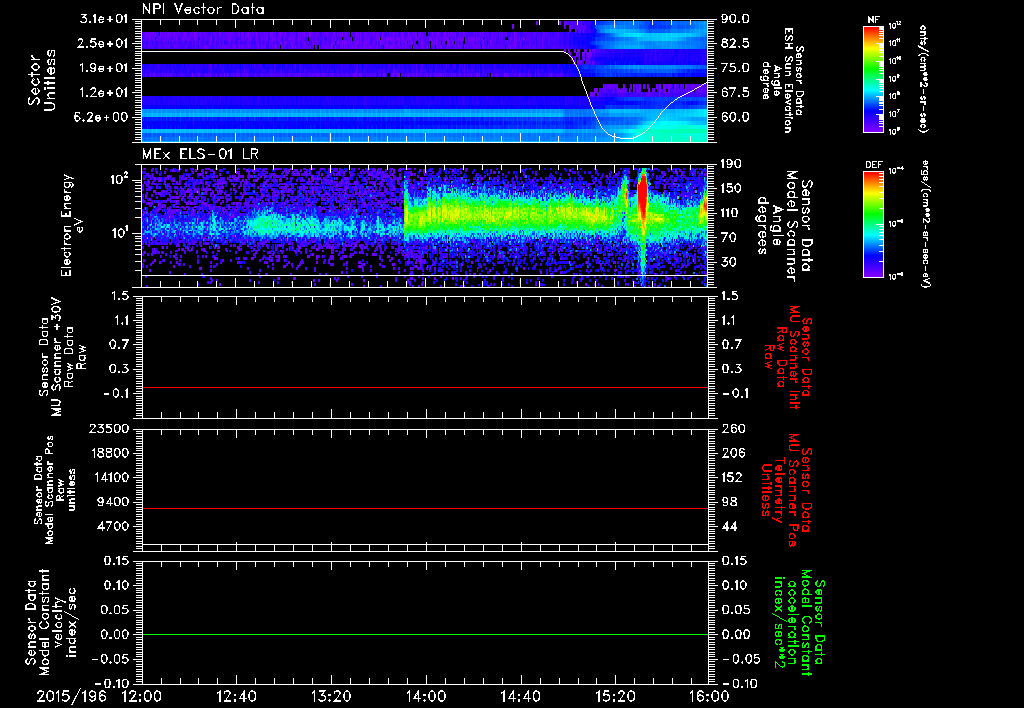Click the 90.0 elevation tick value
The image size is (1024, 708).
[x=735, y=19]
